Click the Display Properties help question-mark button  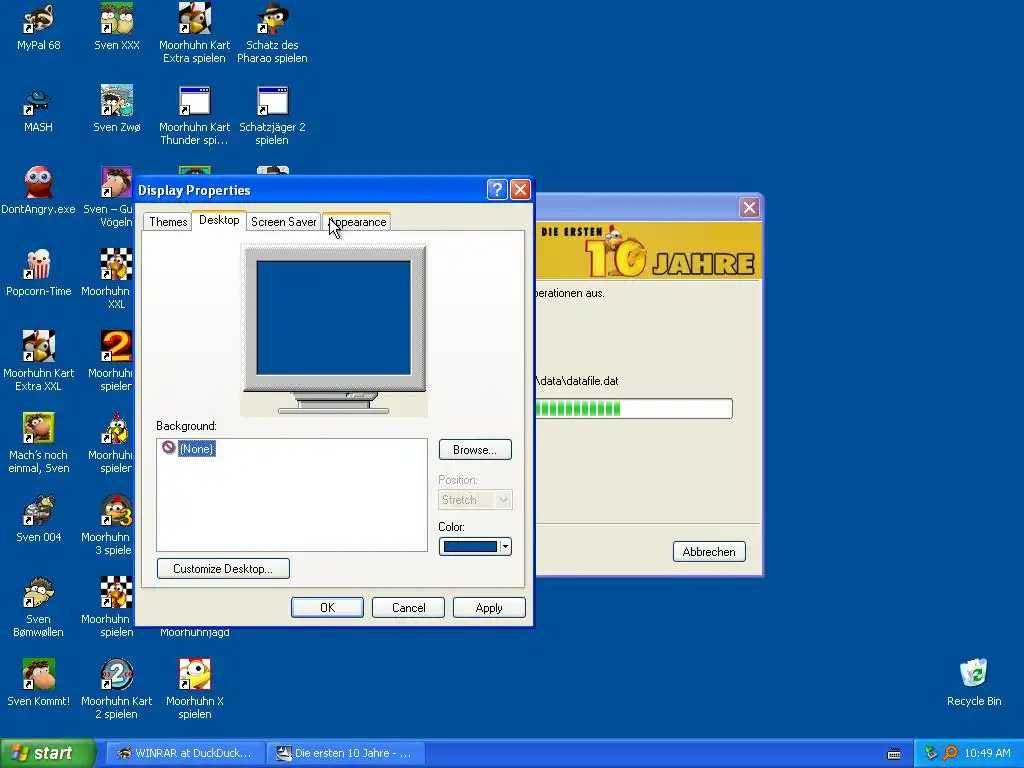pyautogui.click(x=497, y=189)
